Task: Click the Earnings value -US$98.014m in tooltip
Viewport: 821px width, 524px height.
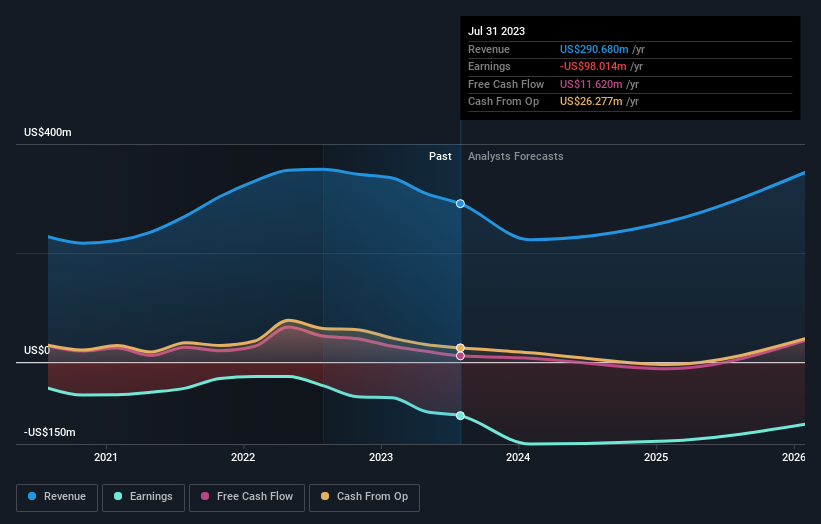Action: click(593, 66)
